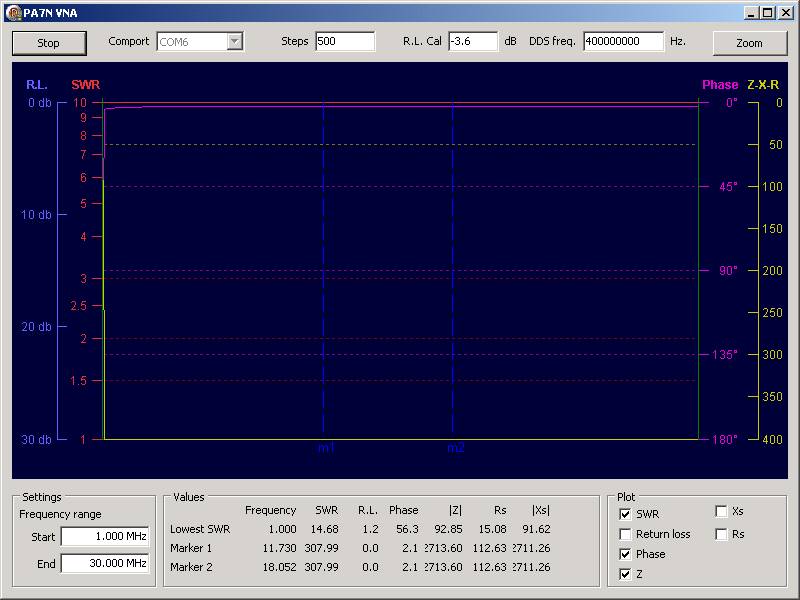The width and height of the screenshot is (800, 600).
Task: Click the Steps input field
Action: (344, 42)
